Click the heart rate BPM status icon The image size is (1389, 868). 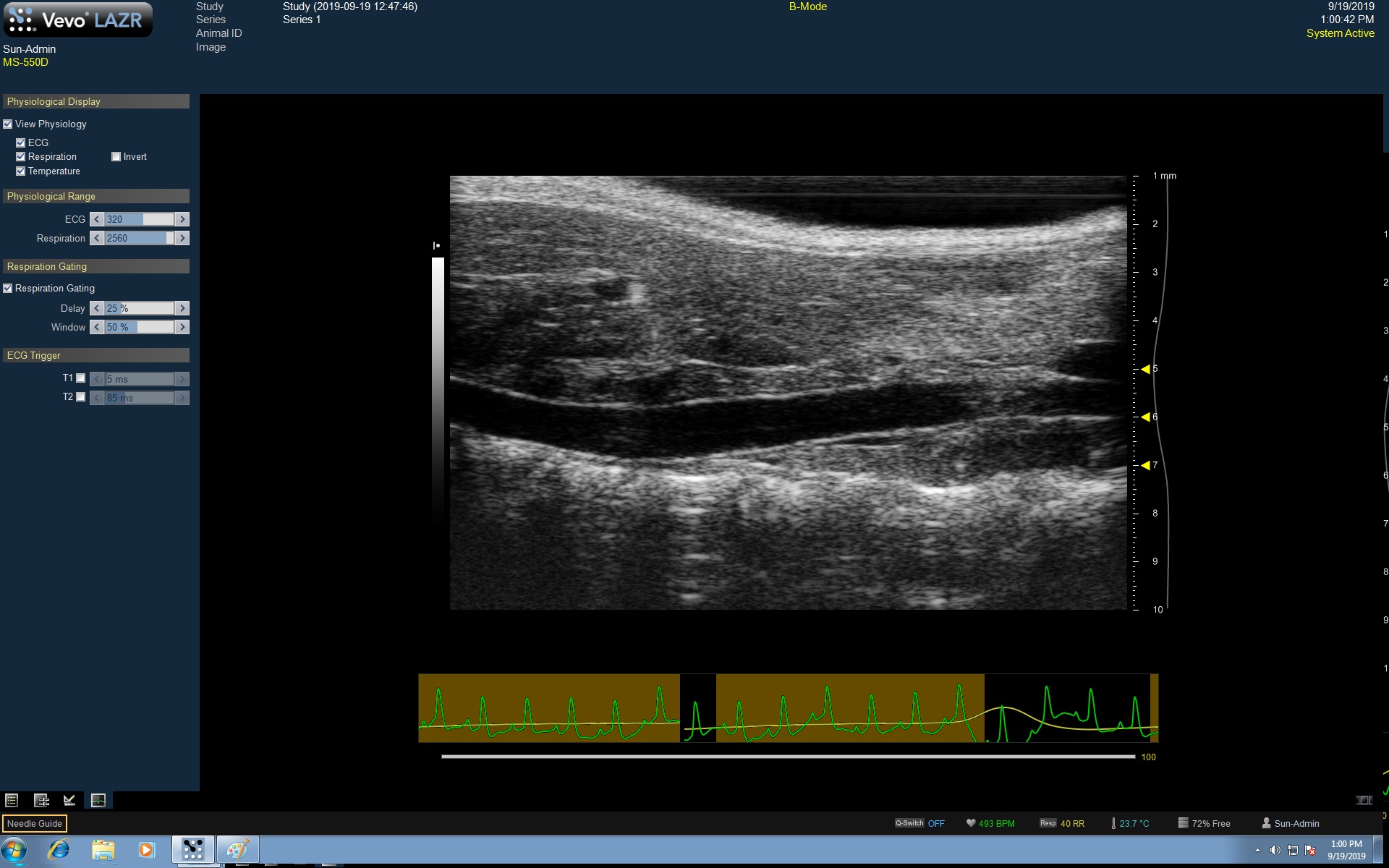(971, 823)
